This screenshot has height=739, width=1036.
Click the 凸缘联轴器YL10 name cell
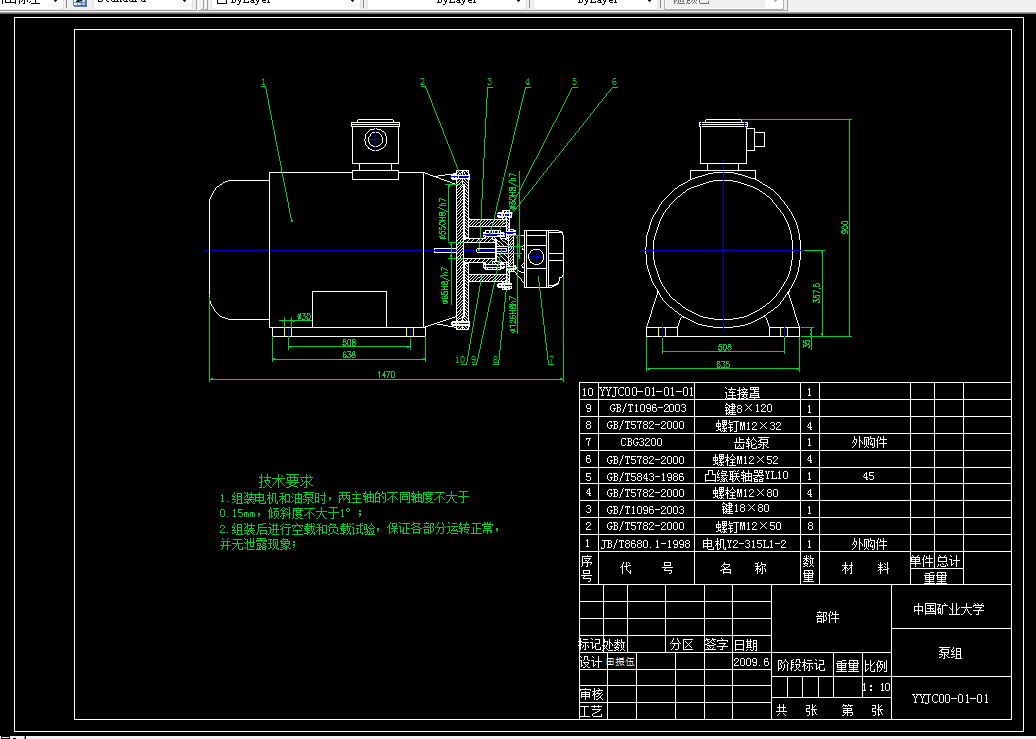747,476
